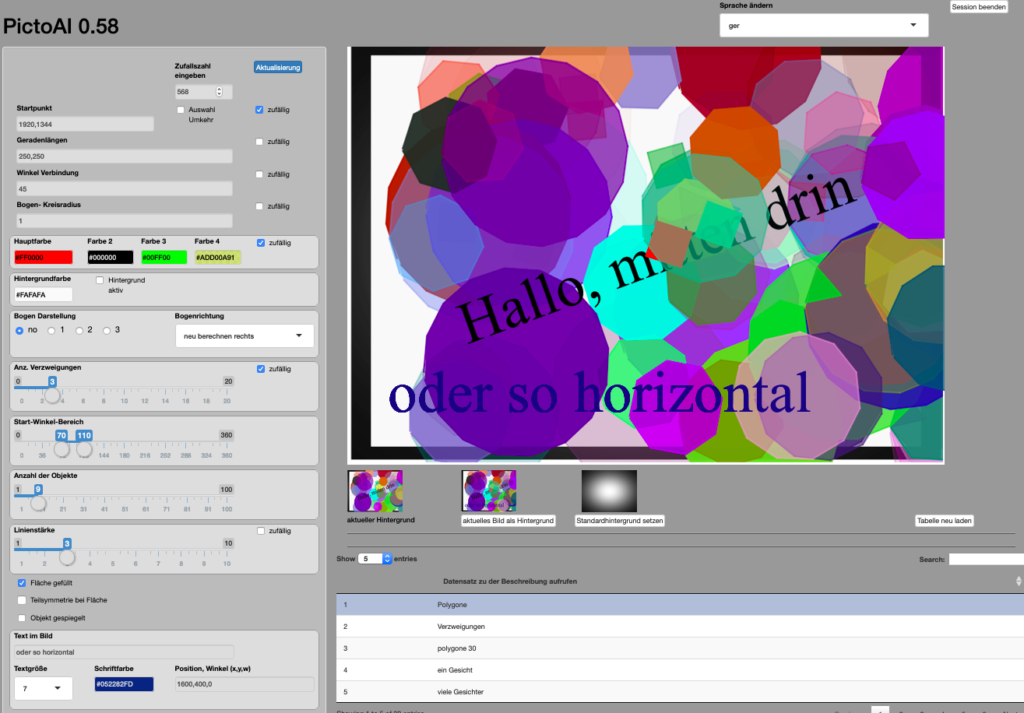The image size is (1024, 713).
Task: Open the Textgröße size dropdown
Action: tap(43, 688)
